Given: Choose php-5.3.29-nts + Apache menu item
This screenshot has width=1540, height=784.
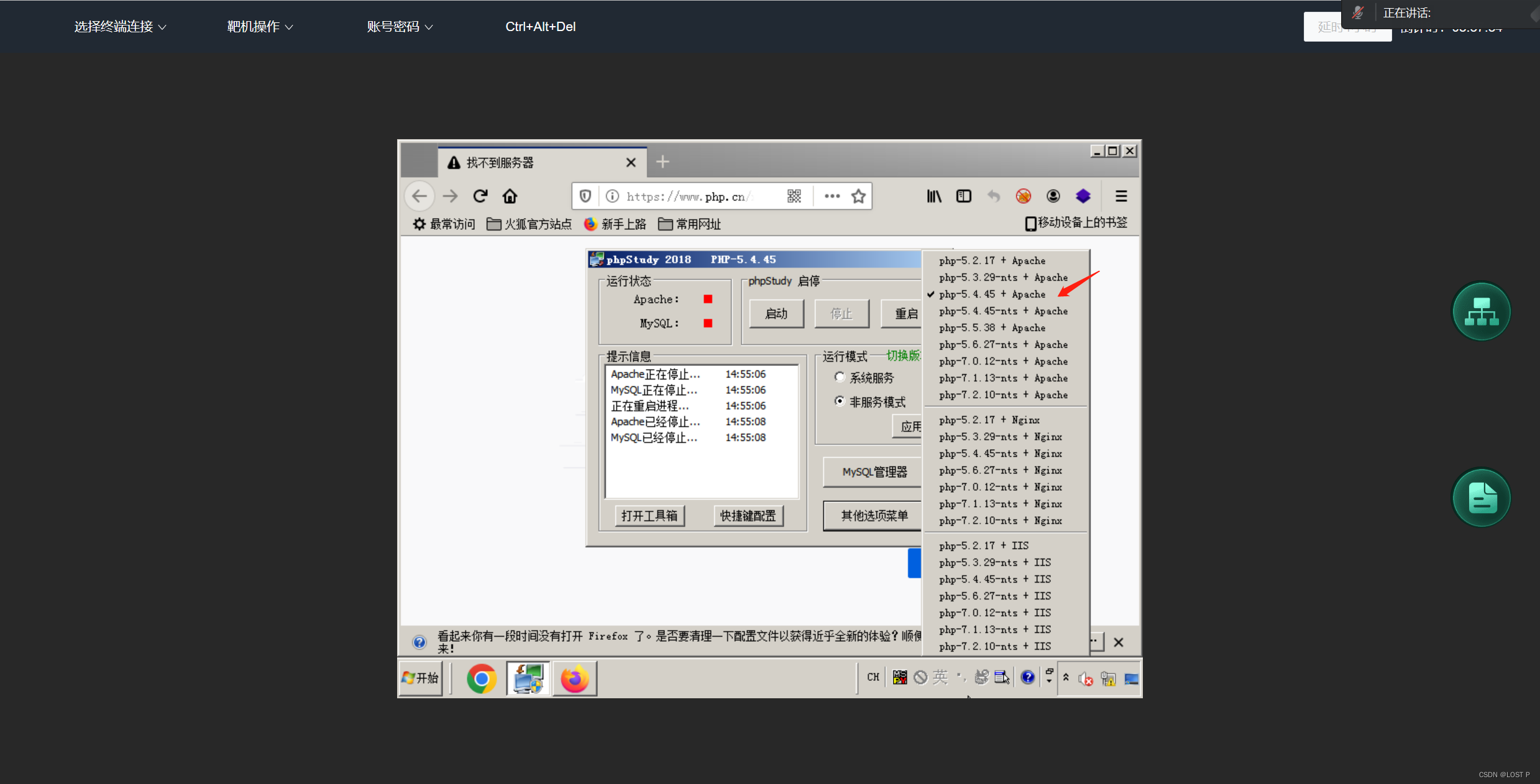Looking at the screenshot, I should pos(1006,278).
